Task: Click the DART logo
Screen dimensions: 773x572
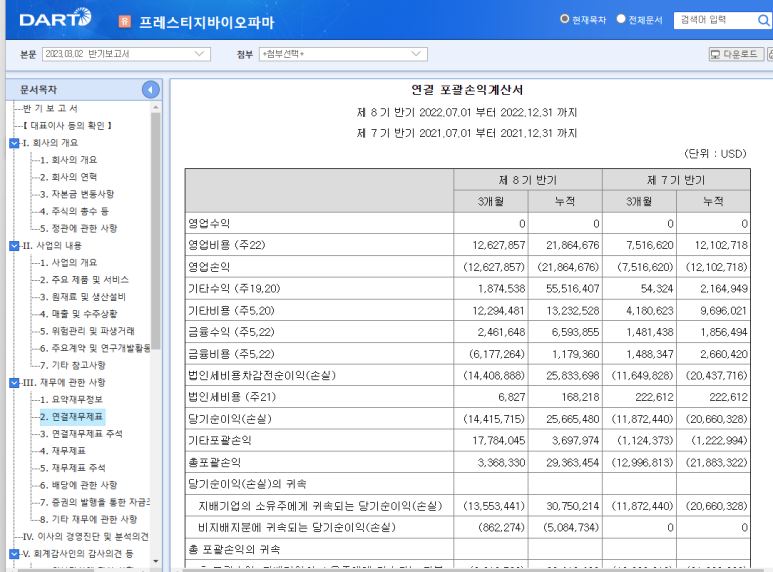Action: click(x=55, y=19)
